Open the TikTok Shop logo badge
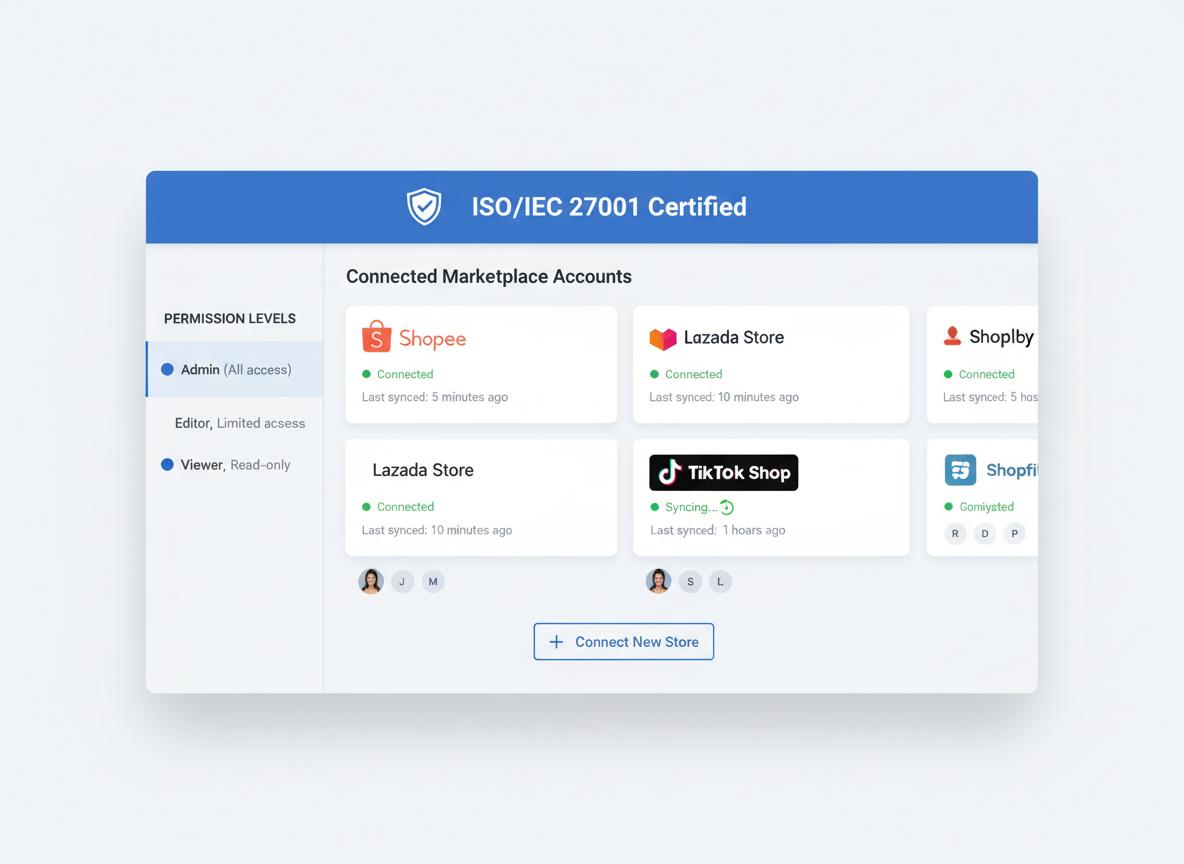Screen dimensions: 1184x864 coord(723,473)
